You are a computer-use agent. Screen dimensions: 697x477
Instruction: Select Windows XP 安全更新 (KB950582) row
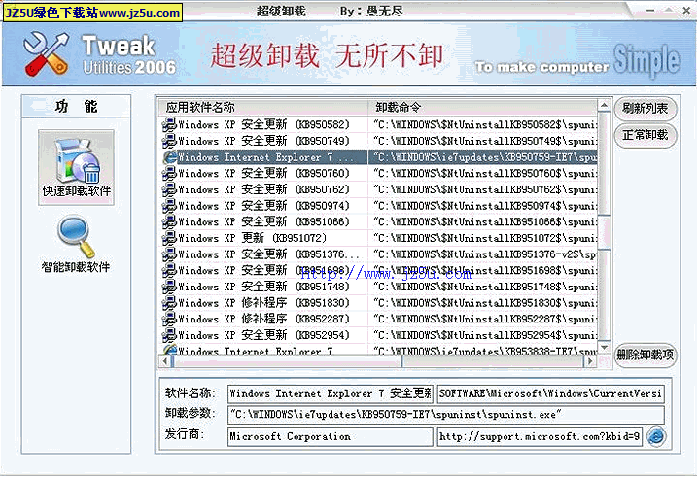[378, 124]
